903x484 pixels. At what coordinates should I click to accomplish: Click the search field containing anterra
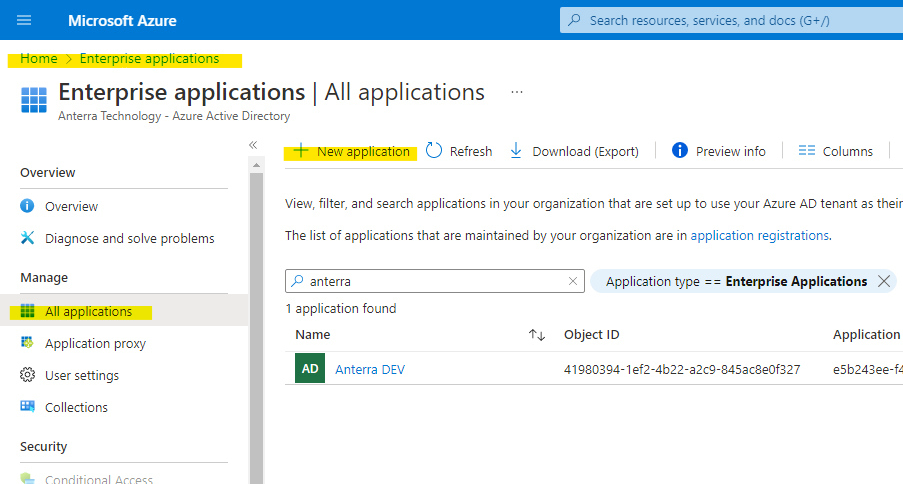[x=435, y=281]
